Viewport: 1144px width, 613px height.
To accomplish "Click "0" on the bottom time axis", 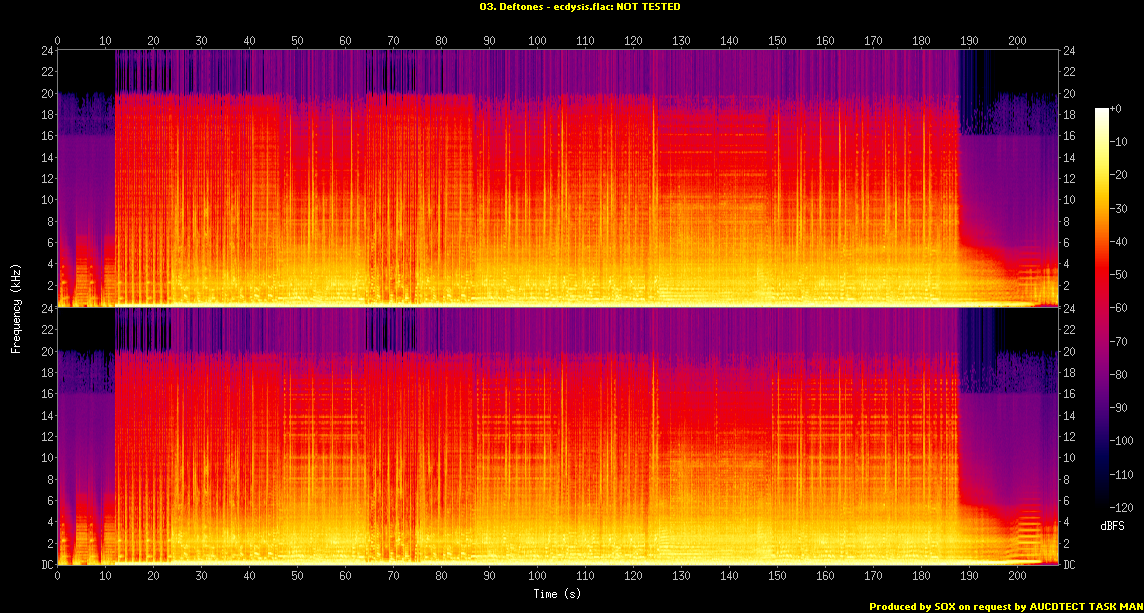I will coord(58,575).
